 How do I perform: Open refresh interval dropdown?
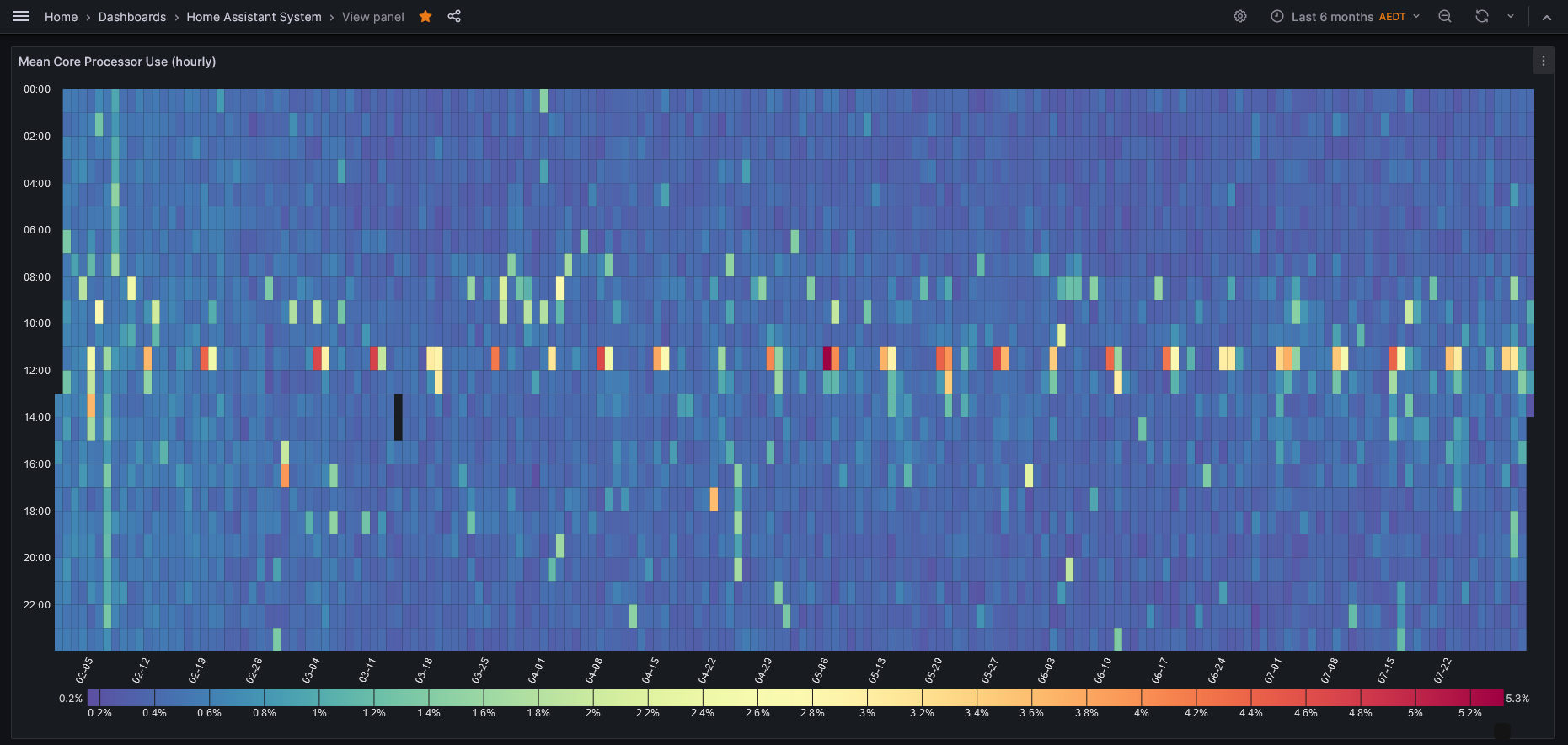pos(1511,17)
